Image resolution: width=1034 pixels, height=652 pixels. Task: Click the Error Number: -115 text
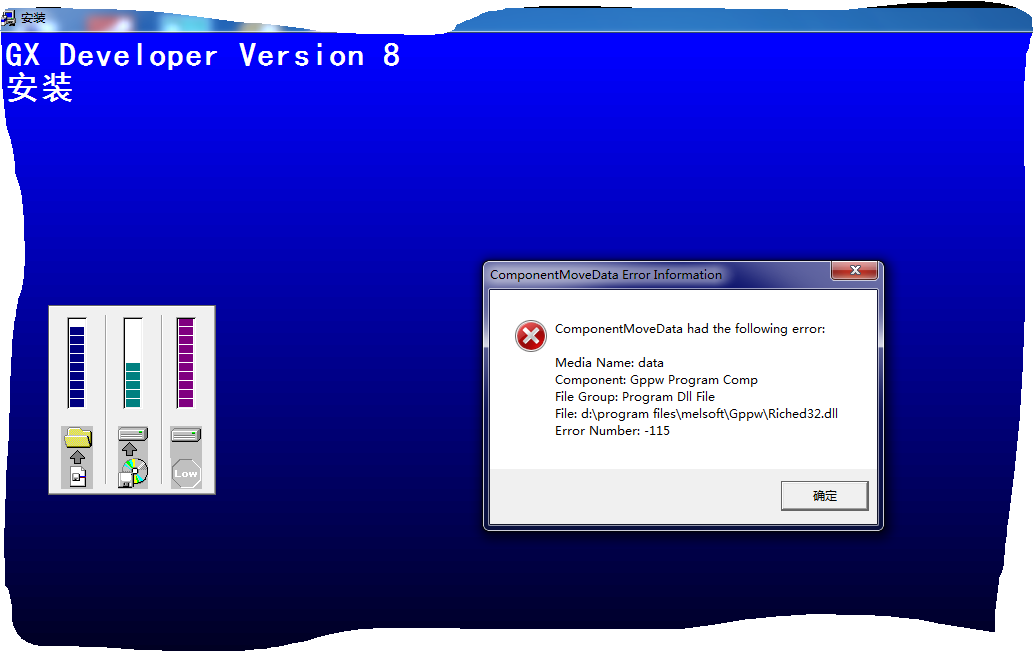click(612, 431)
